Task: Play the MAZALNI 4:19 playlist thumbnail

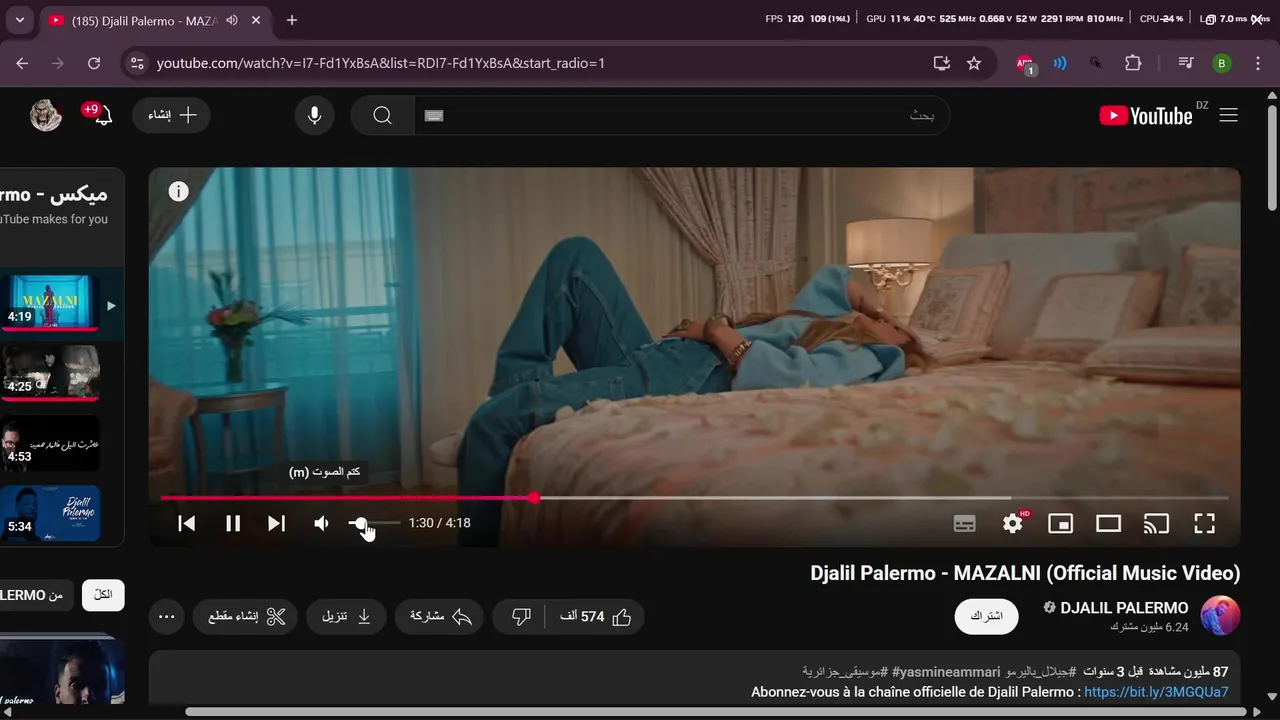Action: click(52, 301)
